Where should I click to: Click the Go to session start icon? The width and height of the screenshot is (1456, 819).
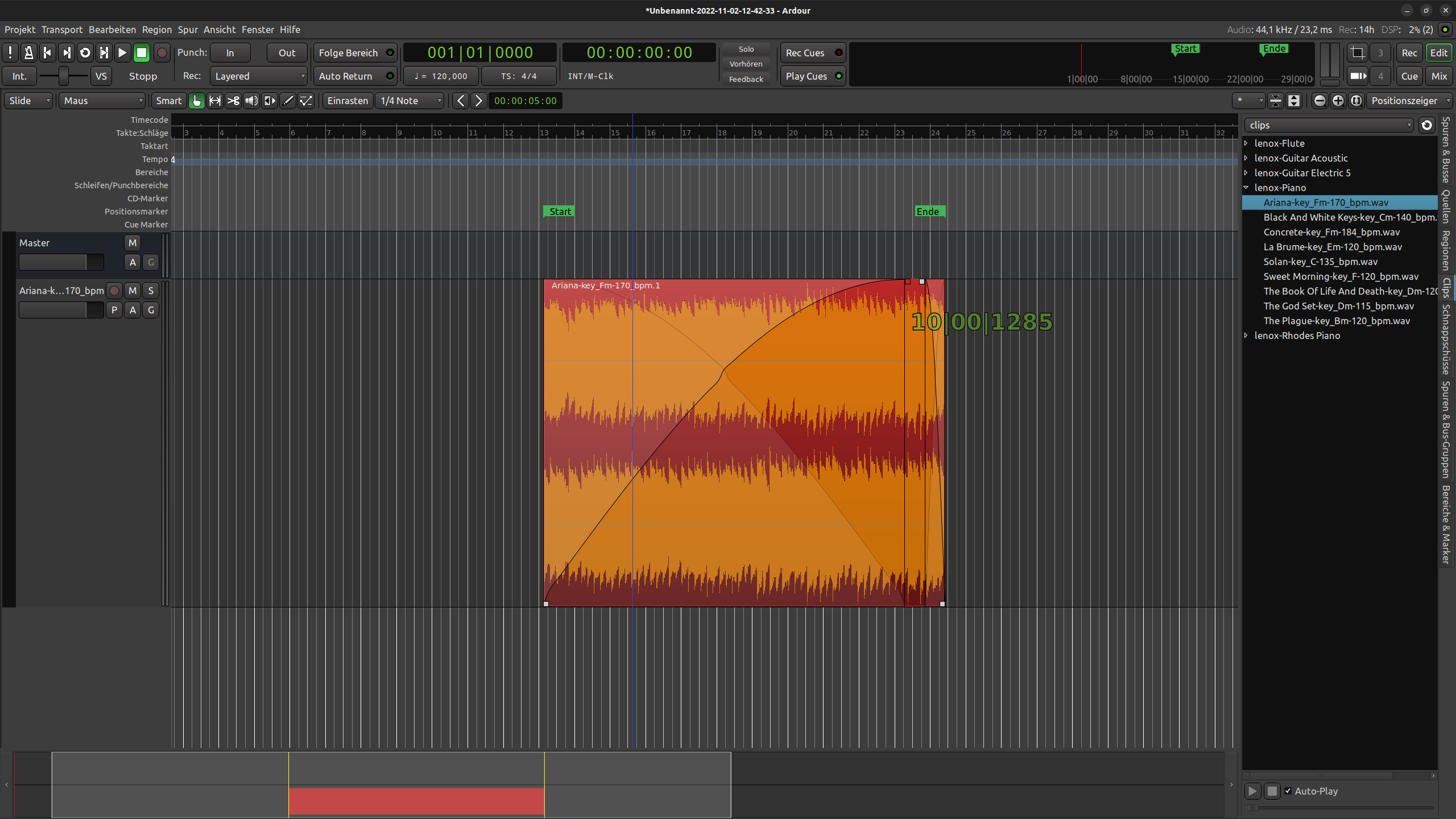click(x=48, y=53)
